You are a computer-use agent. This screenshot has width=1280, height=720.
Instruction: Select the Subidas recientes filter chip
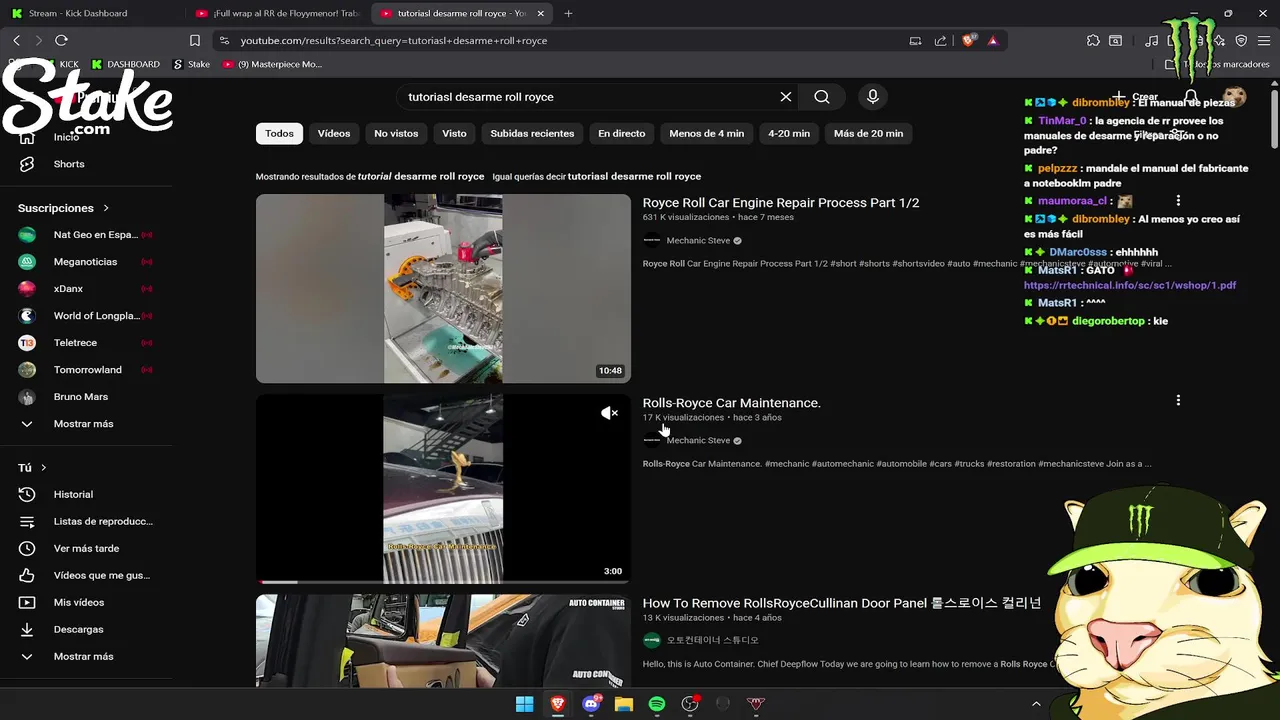pyautogui.click(x=532, y=133)
